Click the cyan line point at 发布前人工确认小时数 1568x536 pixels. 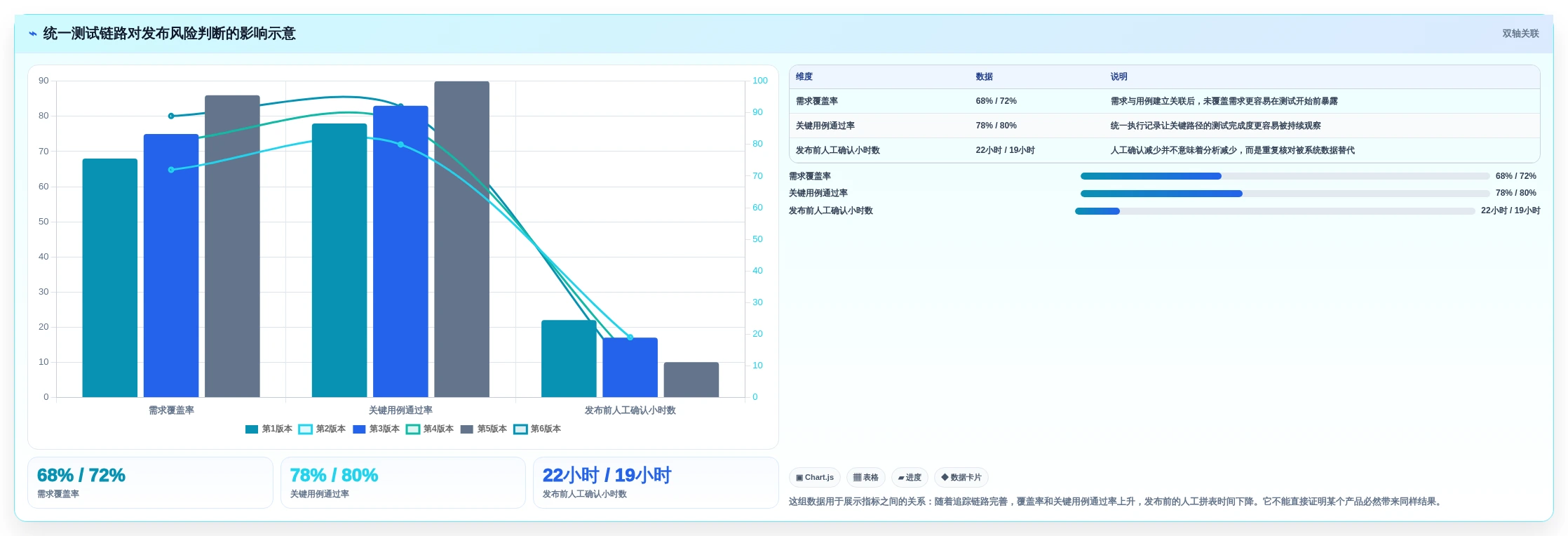click(x=630, y=337)
